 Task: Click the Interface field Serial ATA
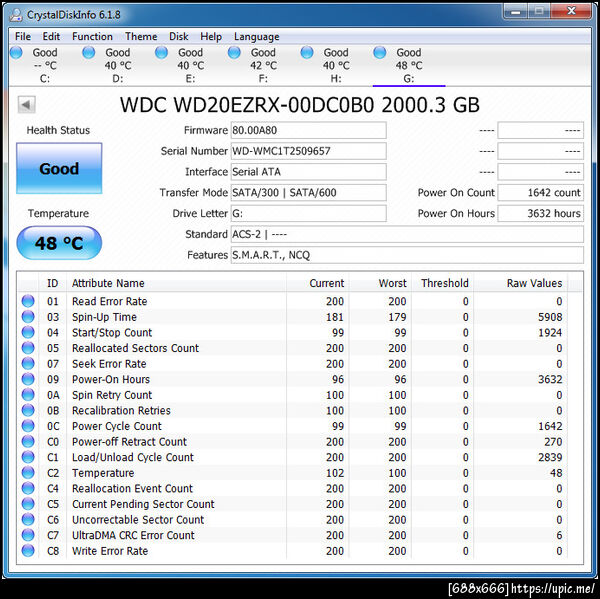coord(308,171)
